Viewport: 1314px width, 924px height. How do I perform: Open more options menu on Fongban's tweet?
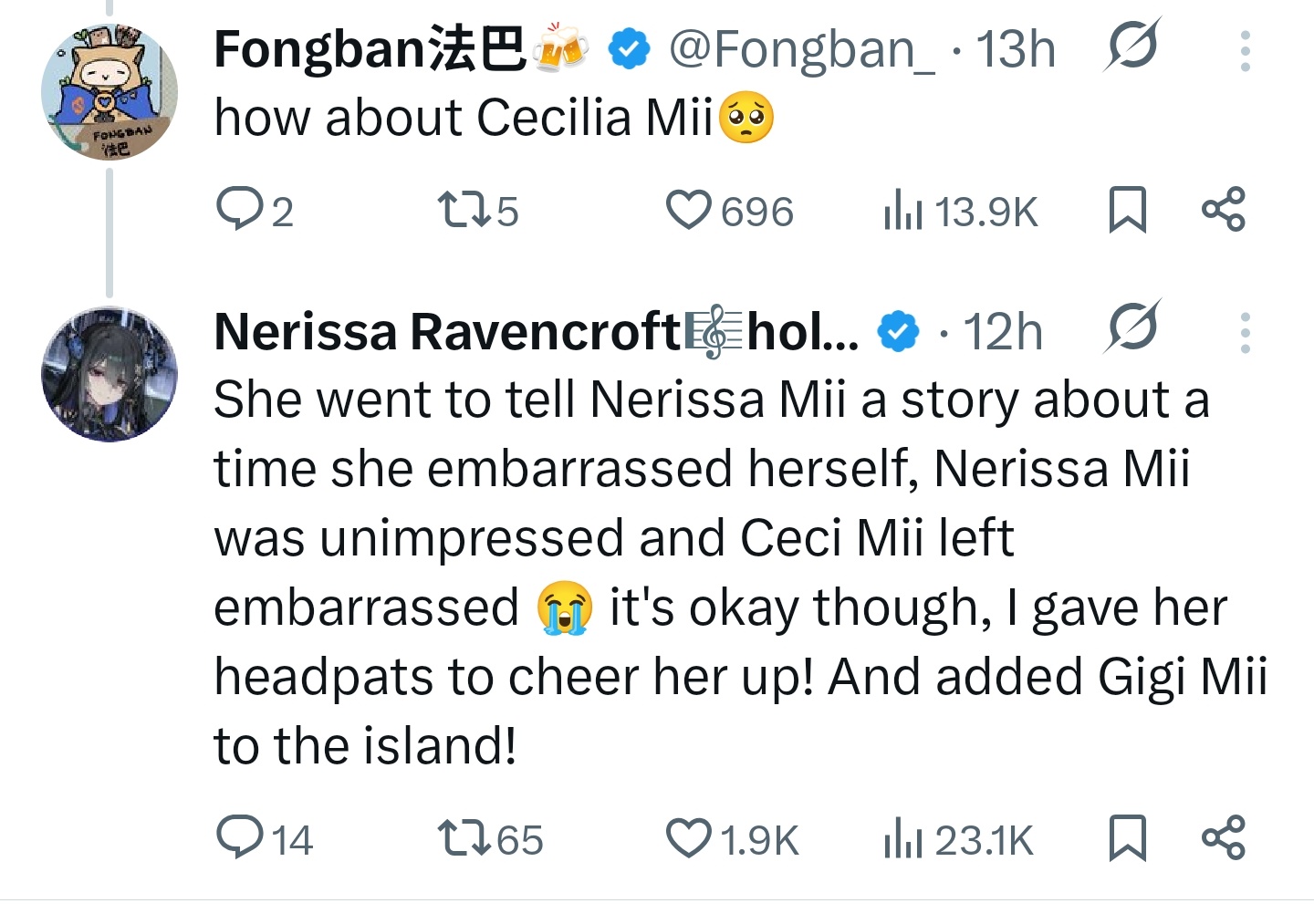[1245, 50]
